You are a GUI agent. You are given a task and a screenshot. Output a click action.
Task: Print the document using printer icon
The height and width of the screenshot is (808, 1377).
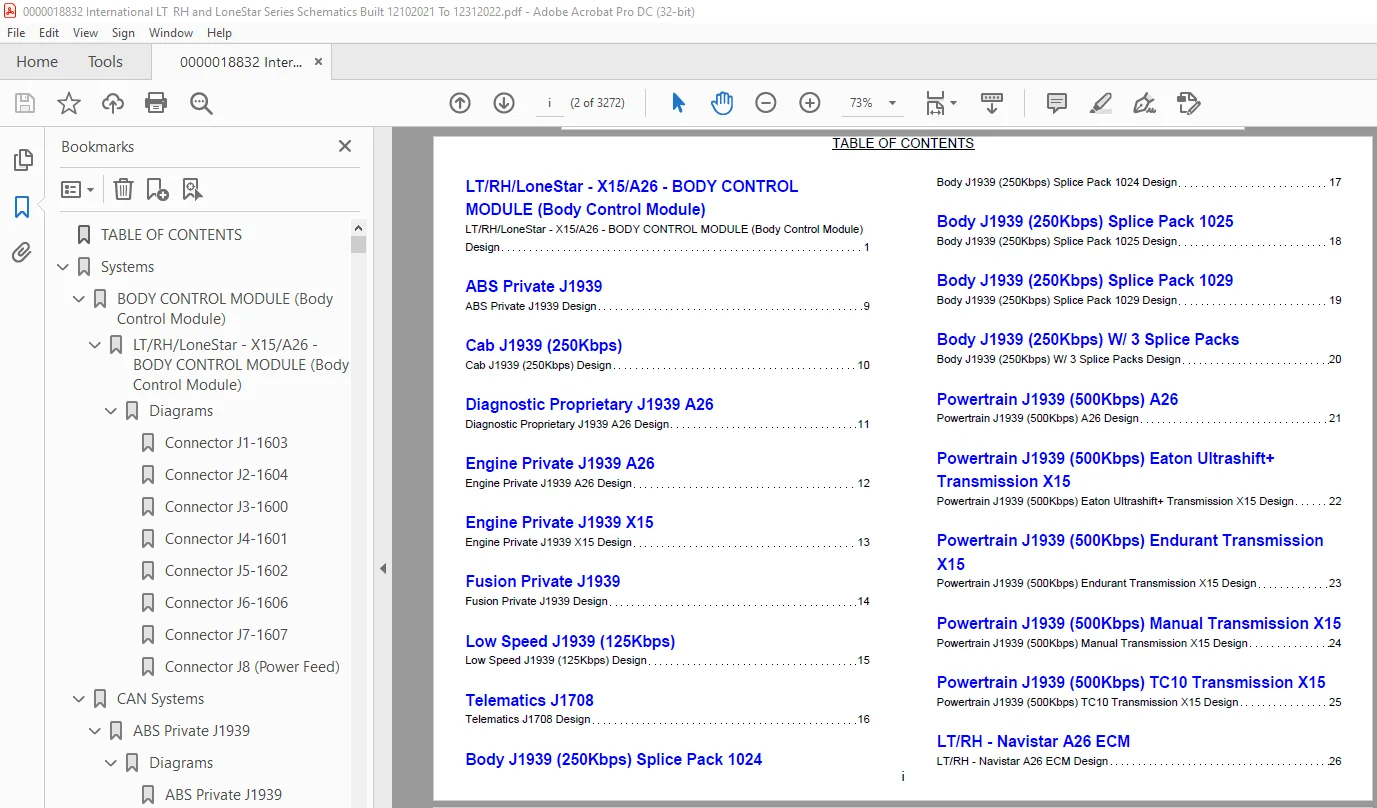(x=156, y=103)
